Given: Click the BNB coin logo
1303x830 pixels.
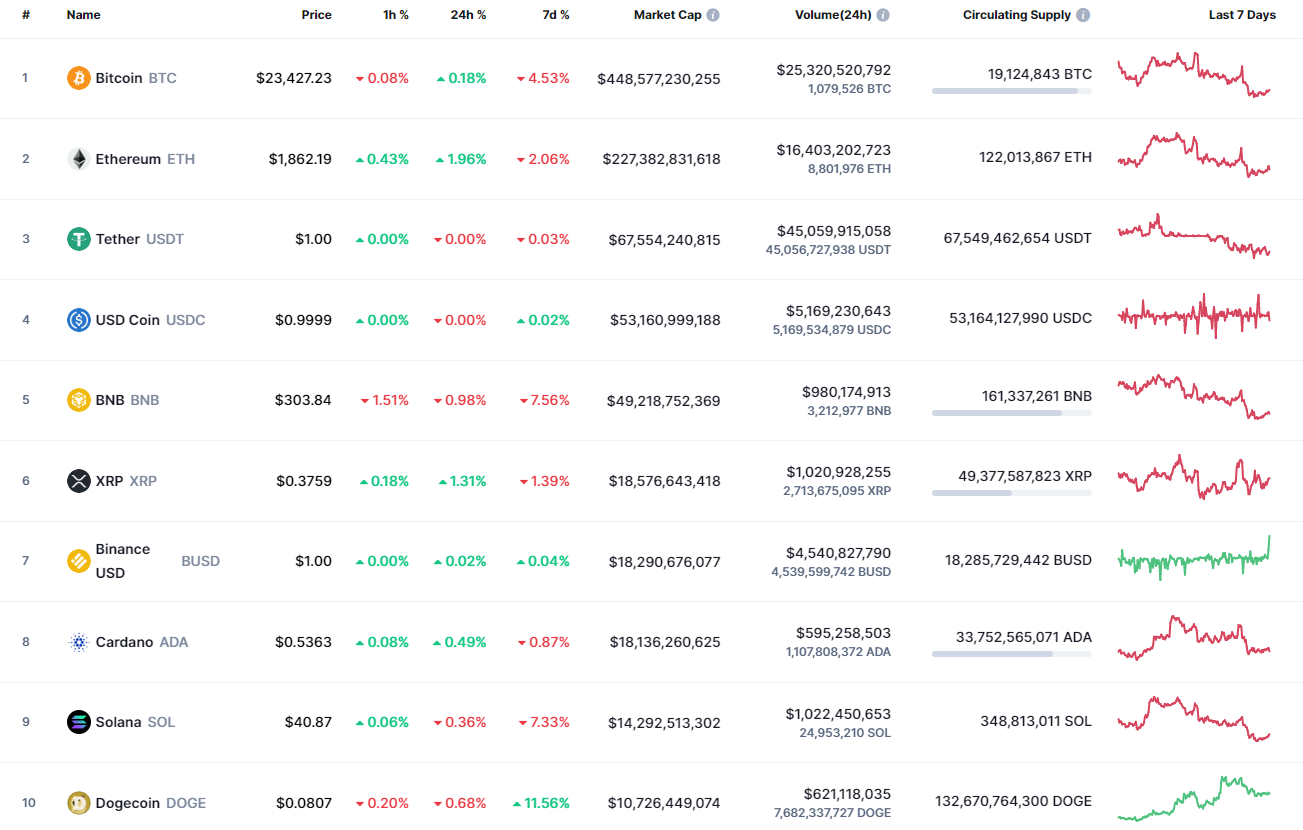Looking at the screenshot, I should [77, 399].
